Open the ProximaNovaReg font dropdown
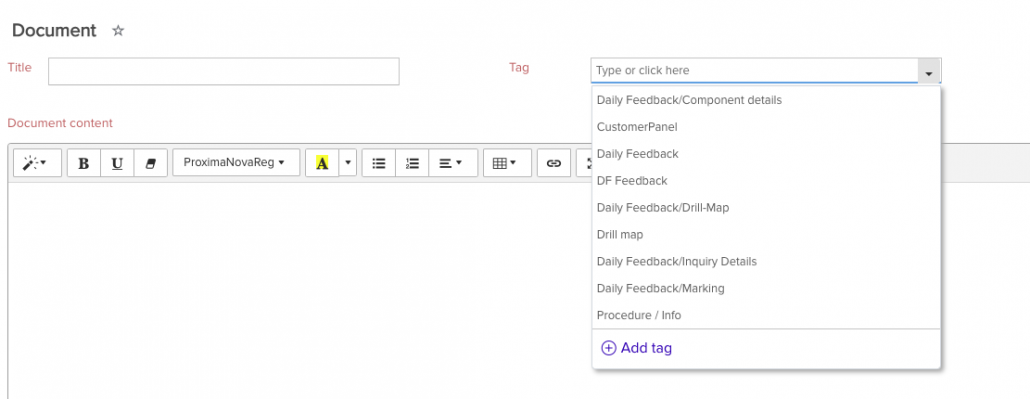This screenshot has height=399, width=1030. tap(236, 163)
